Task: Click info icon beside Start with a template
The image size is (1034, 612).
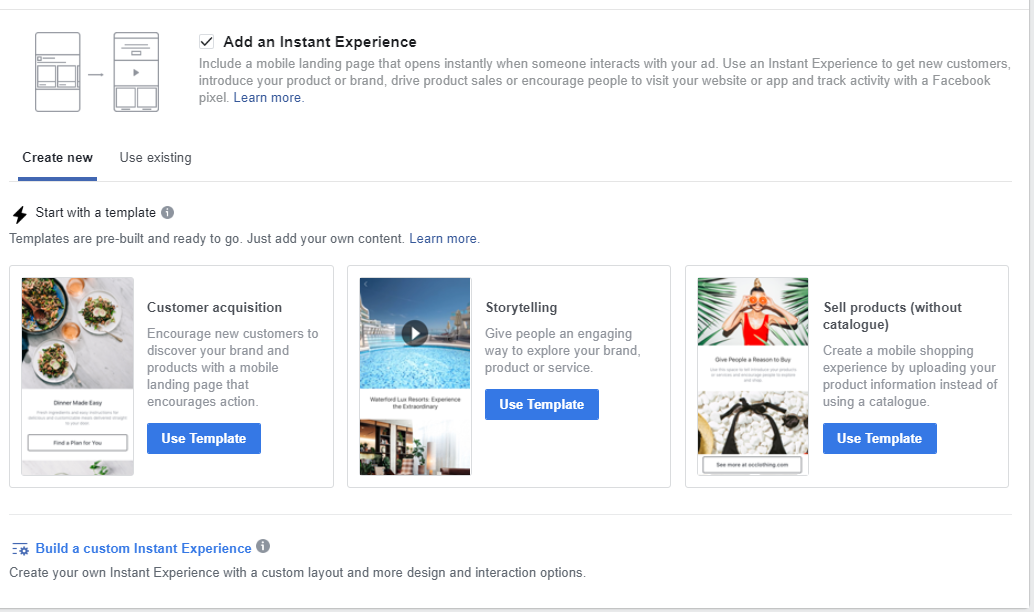Action: point(168,212)
